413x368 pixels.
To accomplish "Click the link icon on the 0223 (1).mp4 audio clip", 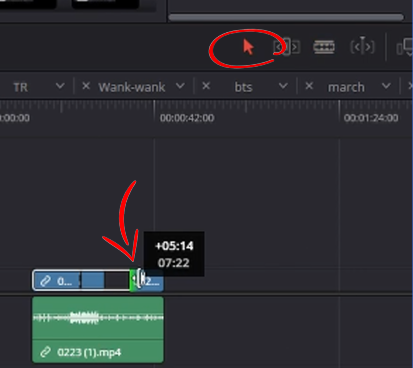I will tap(45, 352).
